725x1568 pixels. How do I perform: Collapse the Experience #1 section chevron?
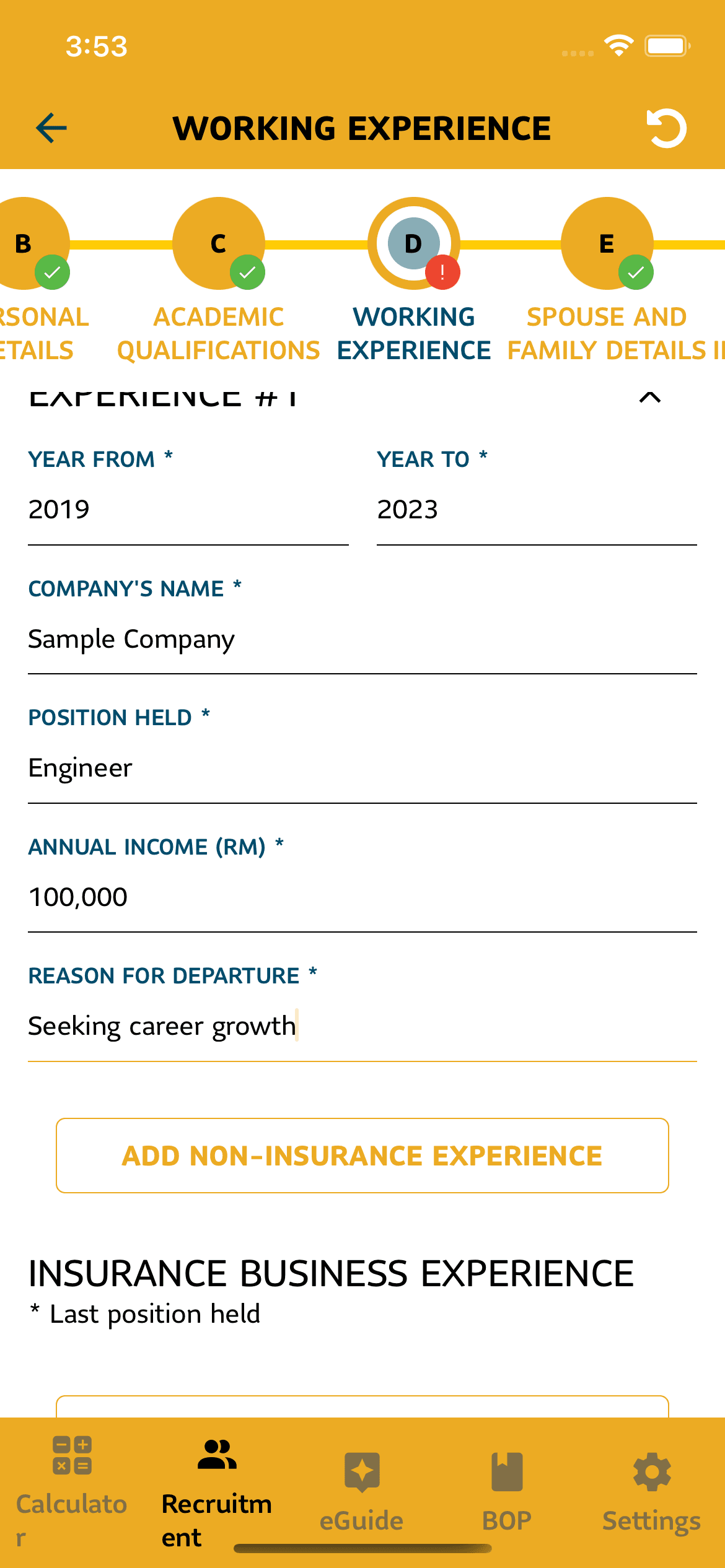coord(649,398)
